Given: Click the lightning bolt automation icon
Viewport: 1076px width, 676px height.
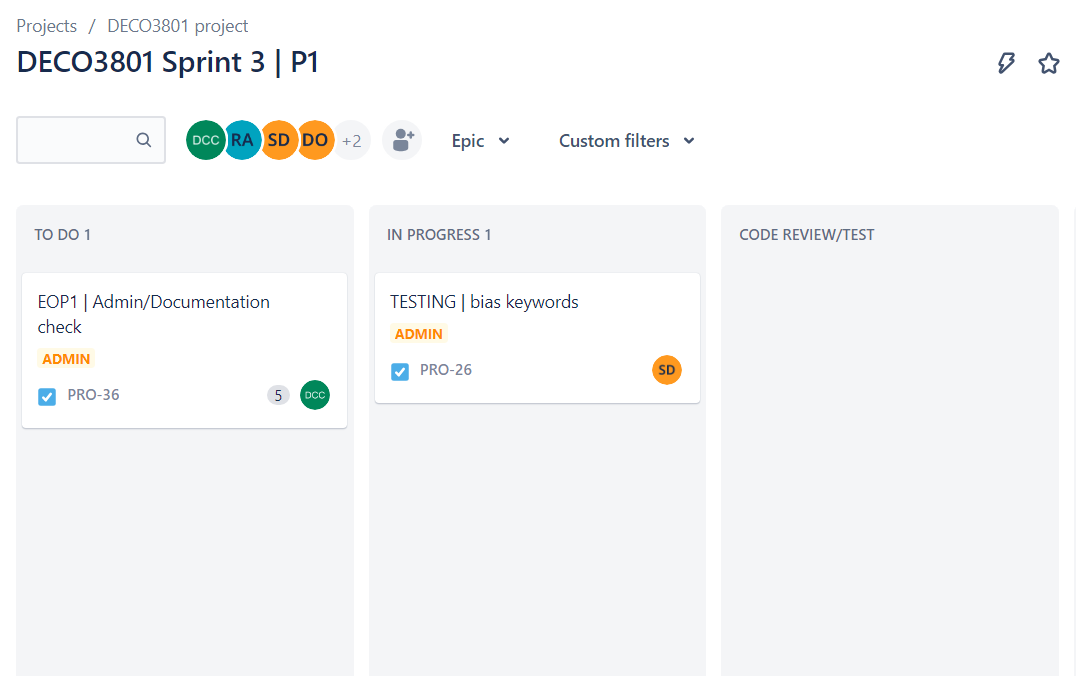Looking at the screenshot, I should [x=1007, y=63].
